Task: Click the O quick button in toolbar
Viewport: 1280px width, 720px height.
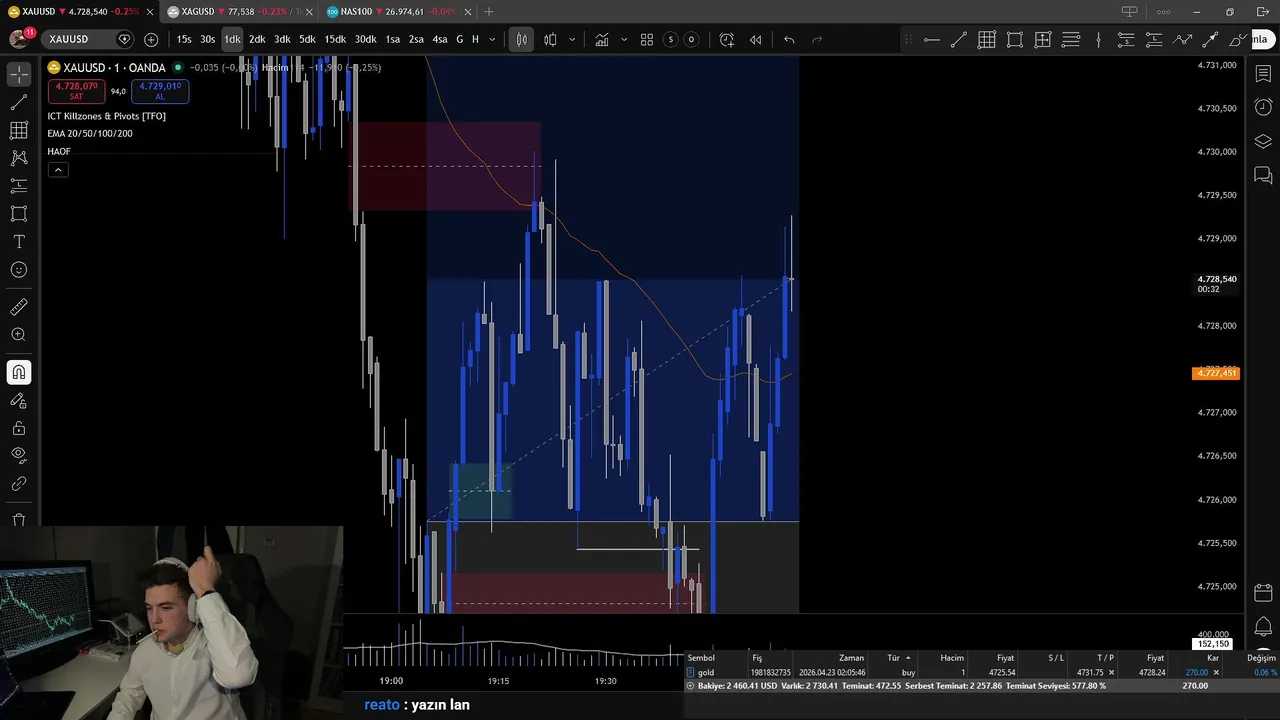Action: 690,39
